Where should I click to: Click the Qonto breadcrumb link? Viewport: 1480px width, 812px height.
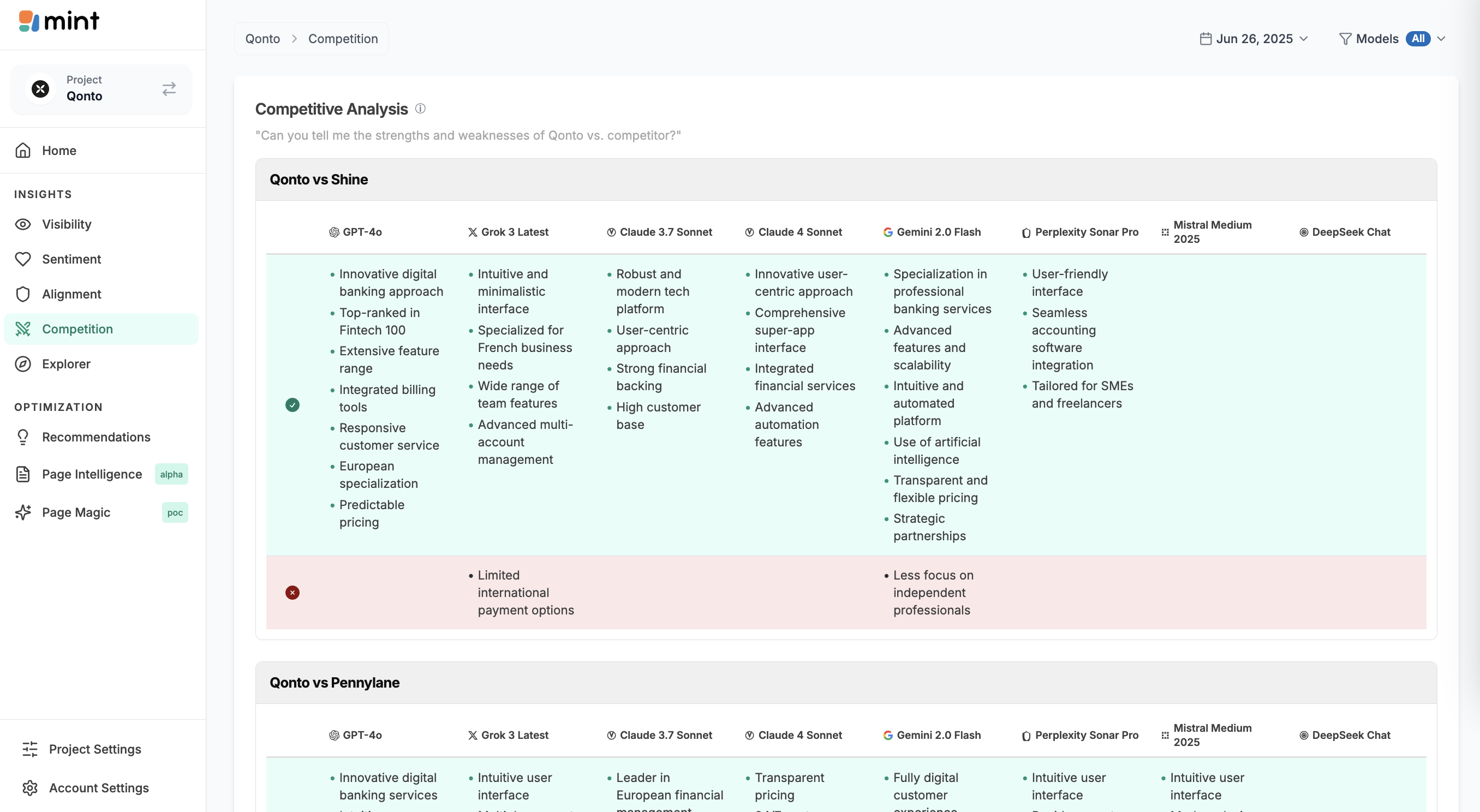pos(262,39)
